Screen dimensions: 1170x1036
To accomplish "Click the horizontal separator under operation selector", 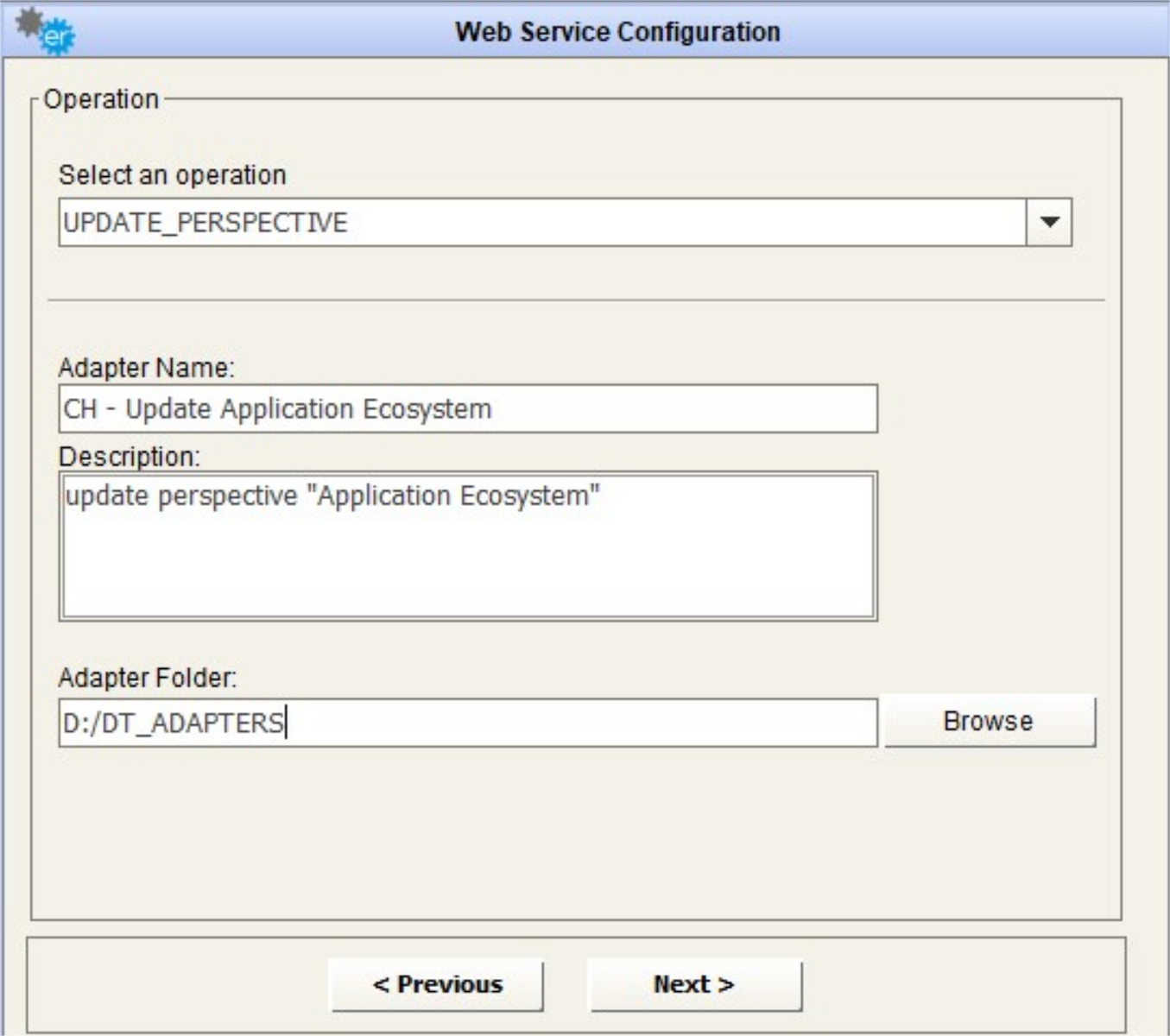I will point(576,300).
